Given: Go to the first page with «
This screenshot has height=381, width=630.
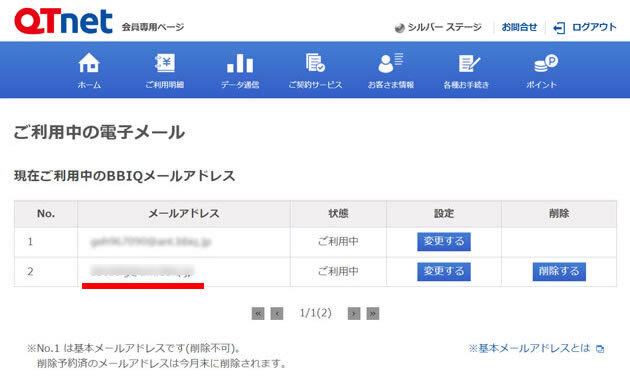Looking at the screenshot, I should coord(258,313).
